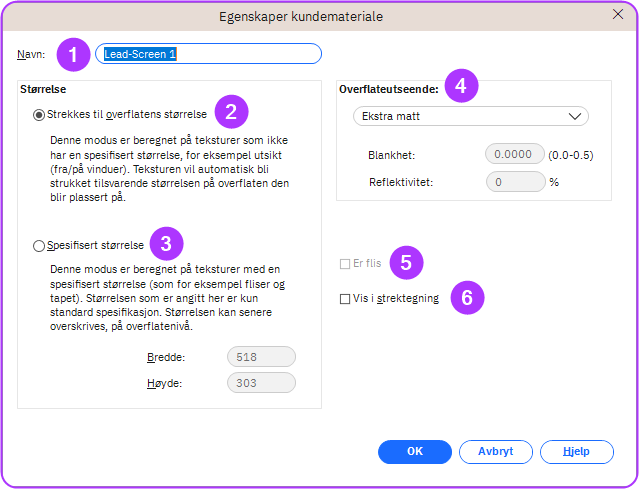Click the purple number 1 badge

click(73, 54)
